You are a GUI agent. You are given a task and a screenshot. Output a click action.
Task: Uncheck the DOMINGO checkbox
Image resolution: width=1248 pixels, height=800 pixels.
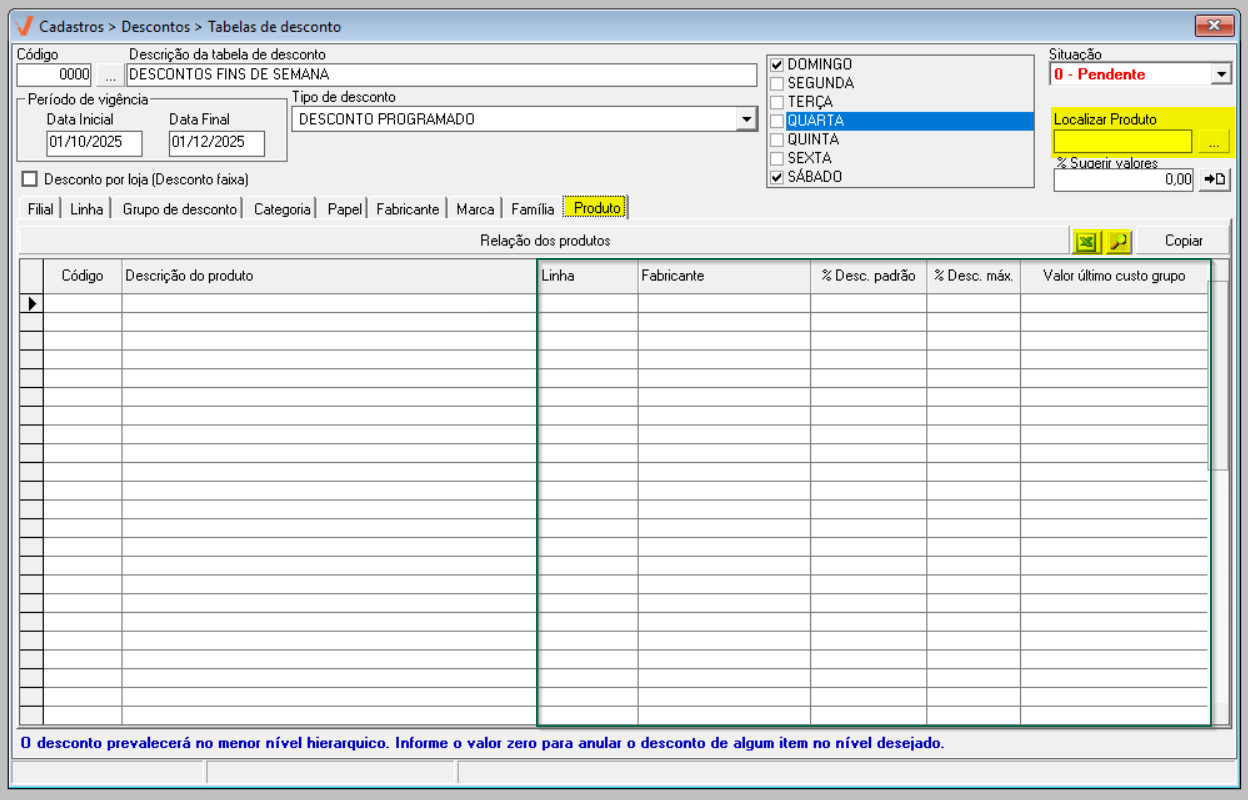pyautogui.click(x=776, y=65)
